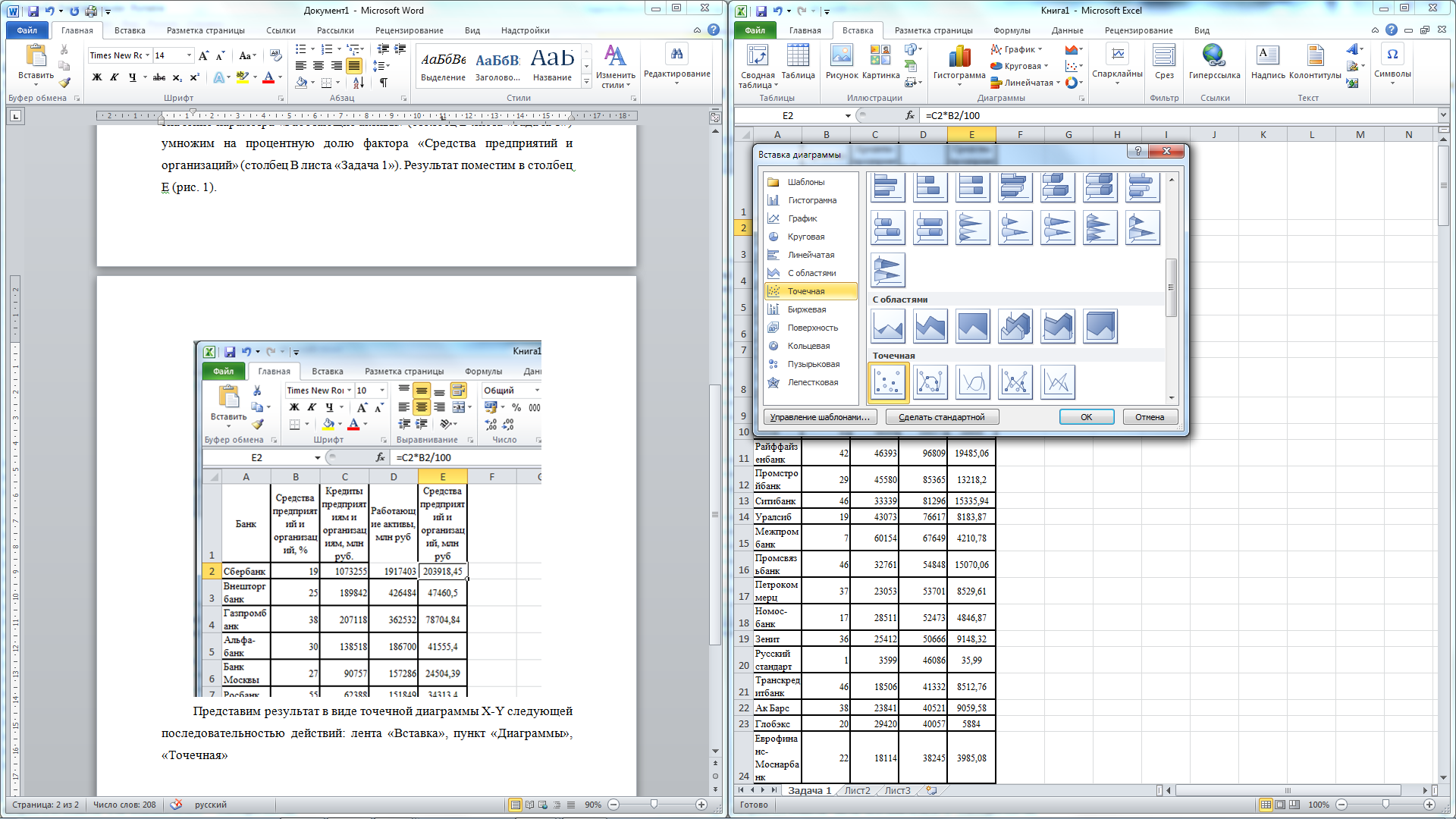Toggle center alignment in Word
This screenshot has width=1456, height=819.
coord(318,66)
